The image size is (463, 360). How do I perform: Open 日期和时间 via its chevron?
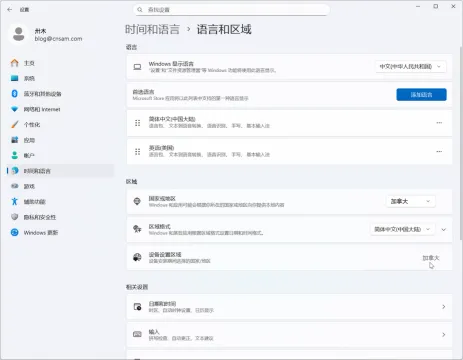[x=444, y=307]
